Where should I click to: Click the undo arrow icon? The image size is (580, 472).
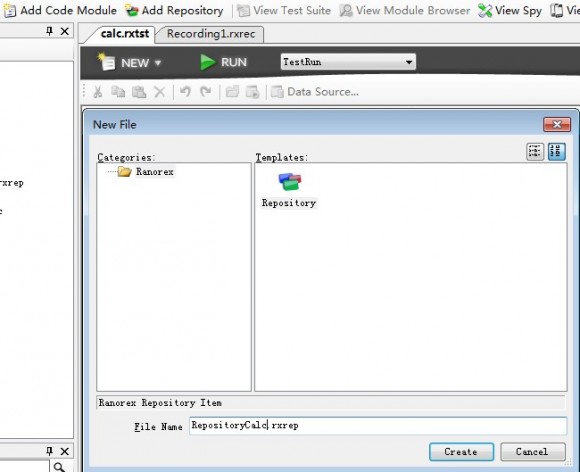pyautogui.click(x=185, y=91)
